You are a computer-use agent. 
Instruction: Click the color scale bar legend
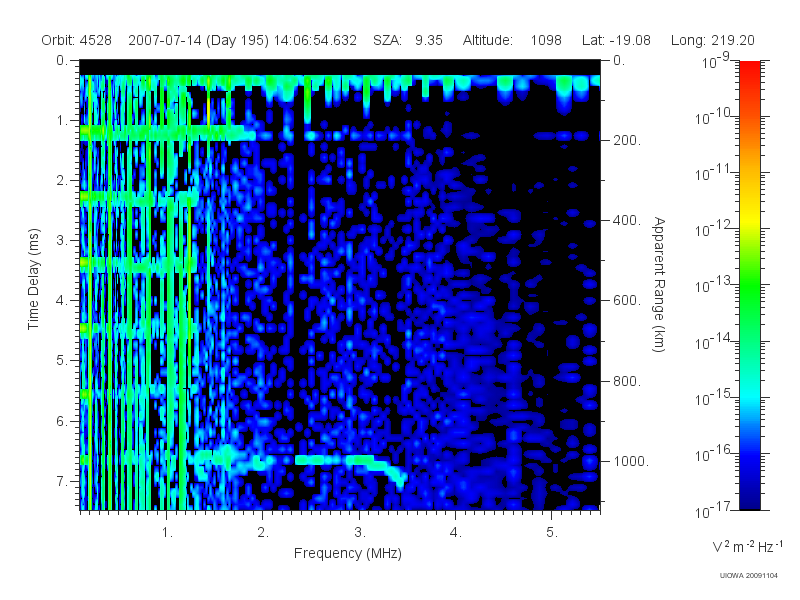tap(750, 285)
